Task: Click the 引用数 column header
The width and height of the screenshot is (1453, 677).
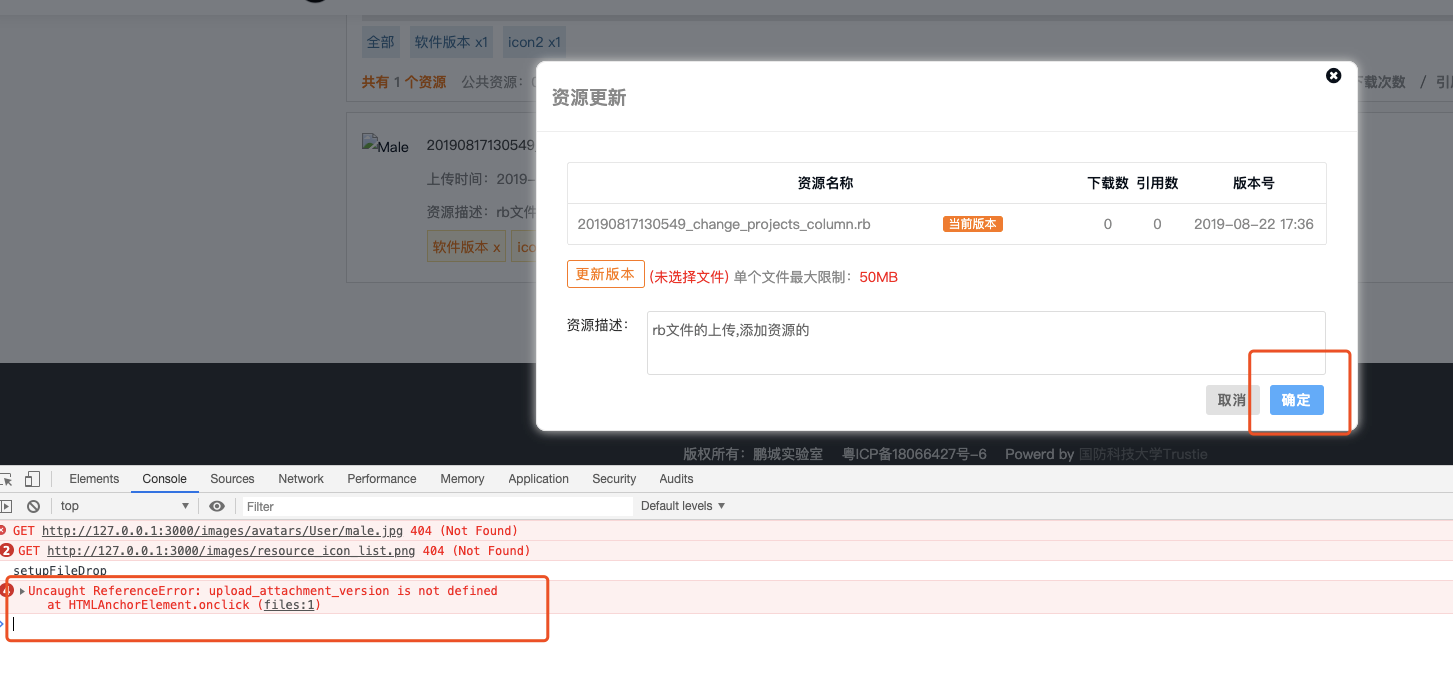Action: click(x=1157, y=183)
